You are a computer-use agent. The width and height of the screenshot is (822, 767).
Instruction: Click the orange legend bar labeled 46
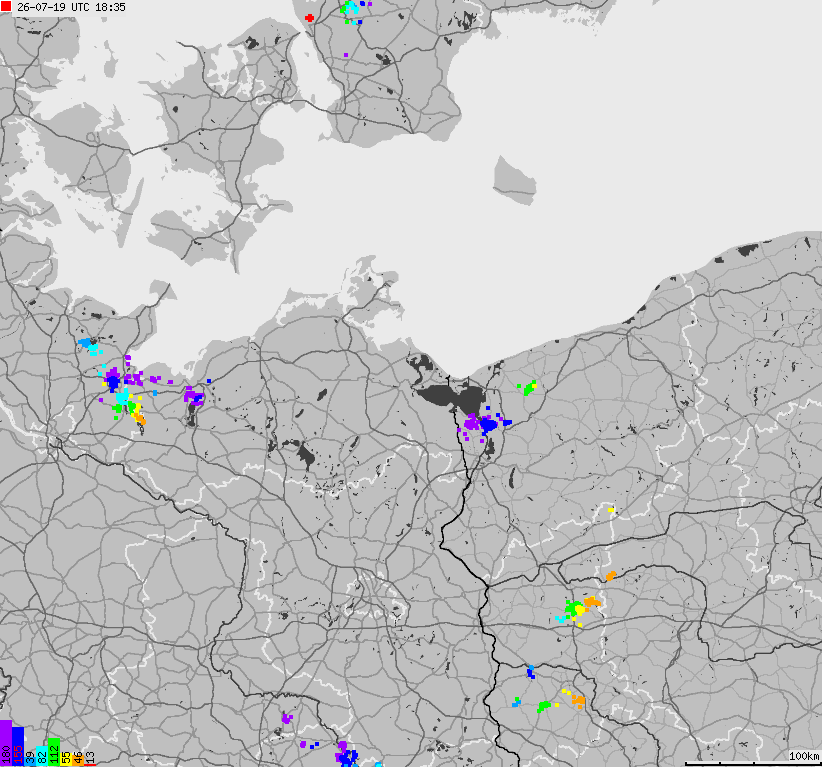(78, 759)
